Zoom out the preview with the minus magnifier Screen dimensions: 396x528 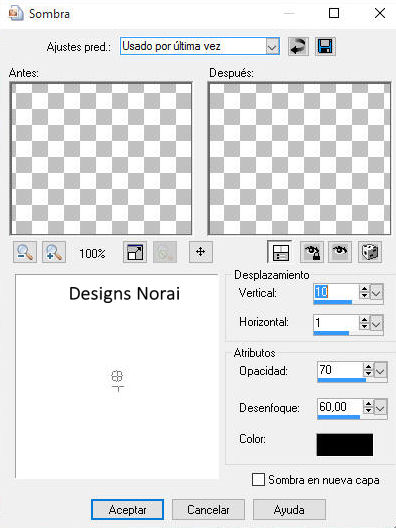click(x=25, y=252)
